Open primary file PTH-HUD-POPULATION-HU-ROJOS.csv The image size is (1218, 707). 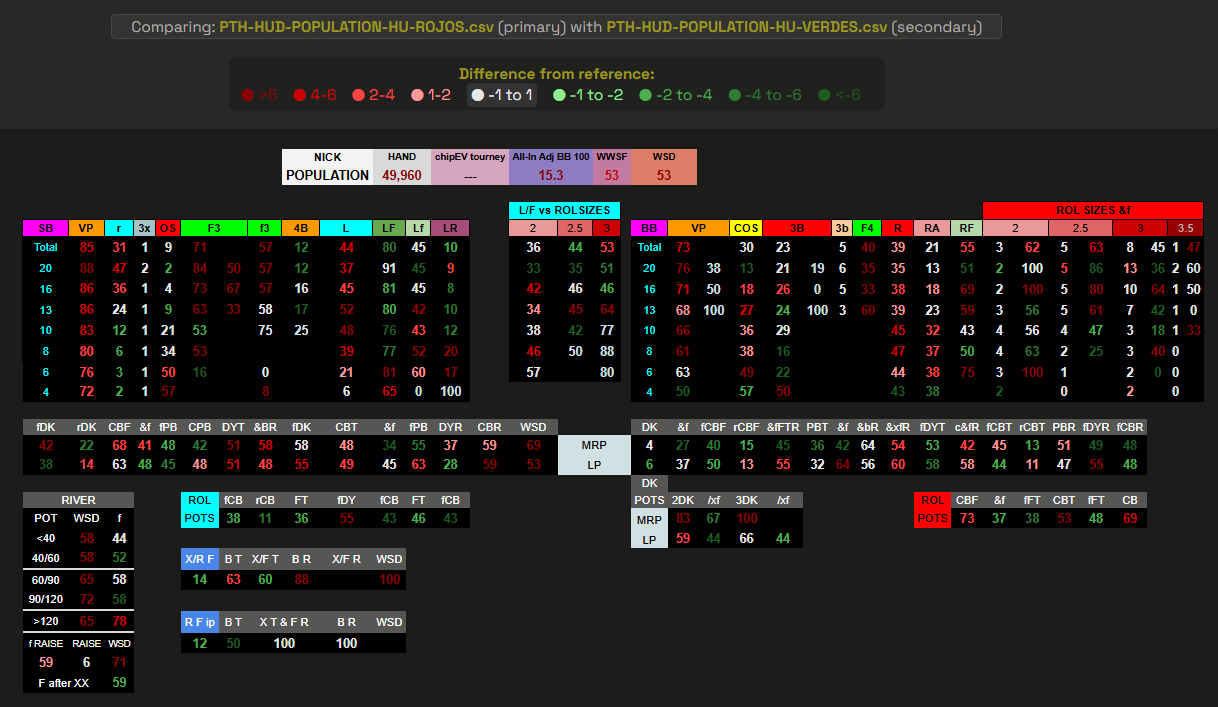[355, 27]
